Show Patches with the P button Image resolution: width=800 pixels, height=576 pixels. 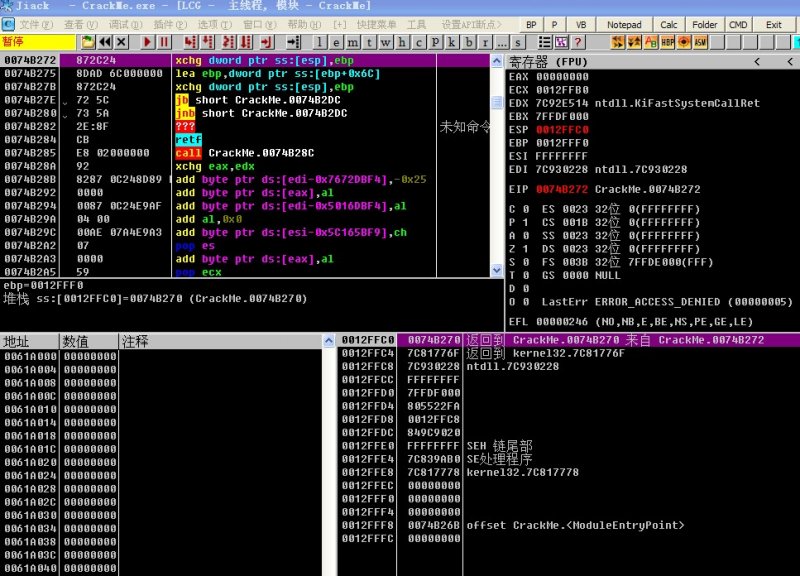(x=435, y=42)
